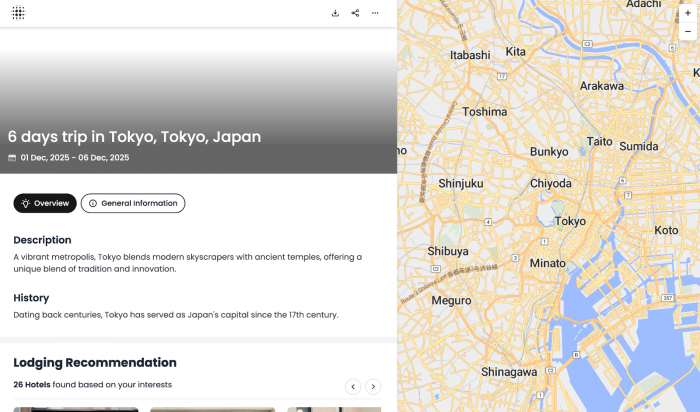Screen dimensions: 700x412
Task: Click the dotted app logo icon
Action: (x=18, y=13)
